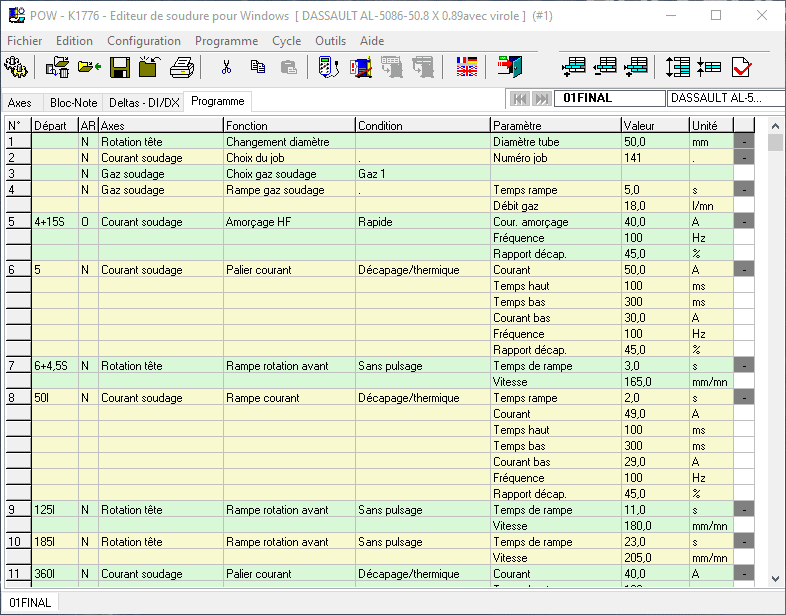Collapse row 7 Rampe rotation avant

(x=744, y=366)
